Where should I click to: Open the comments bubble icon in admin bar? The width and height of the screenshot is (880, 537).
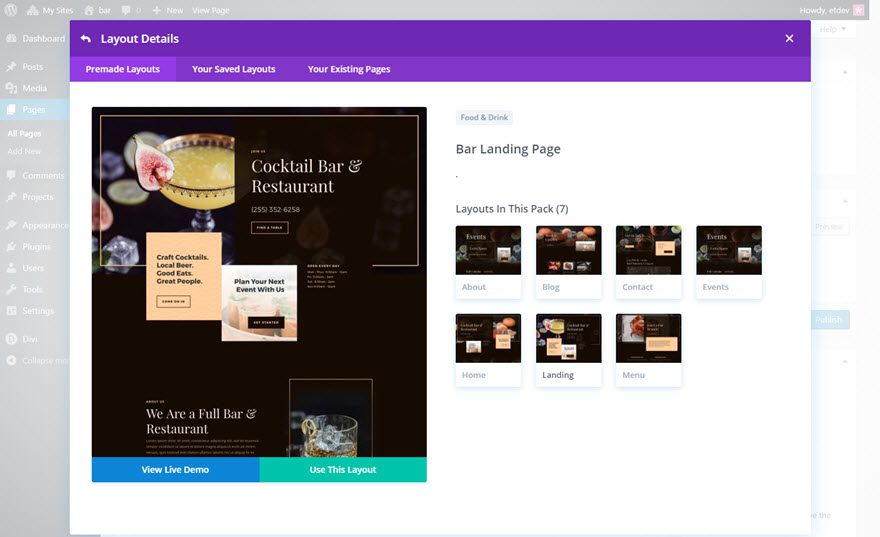126,10
